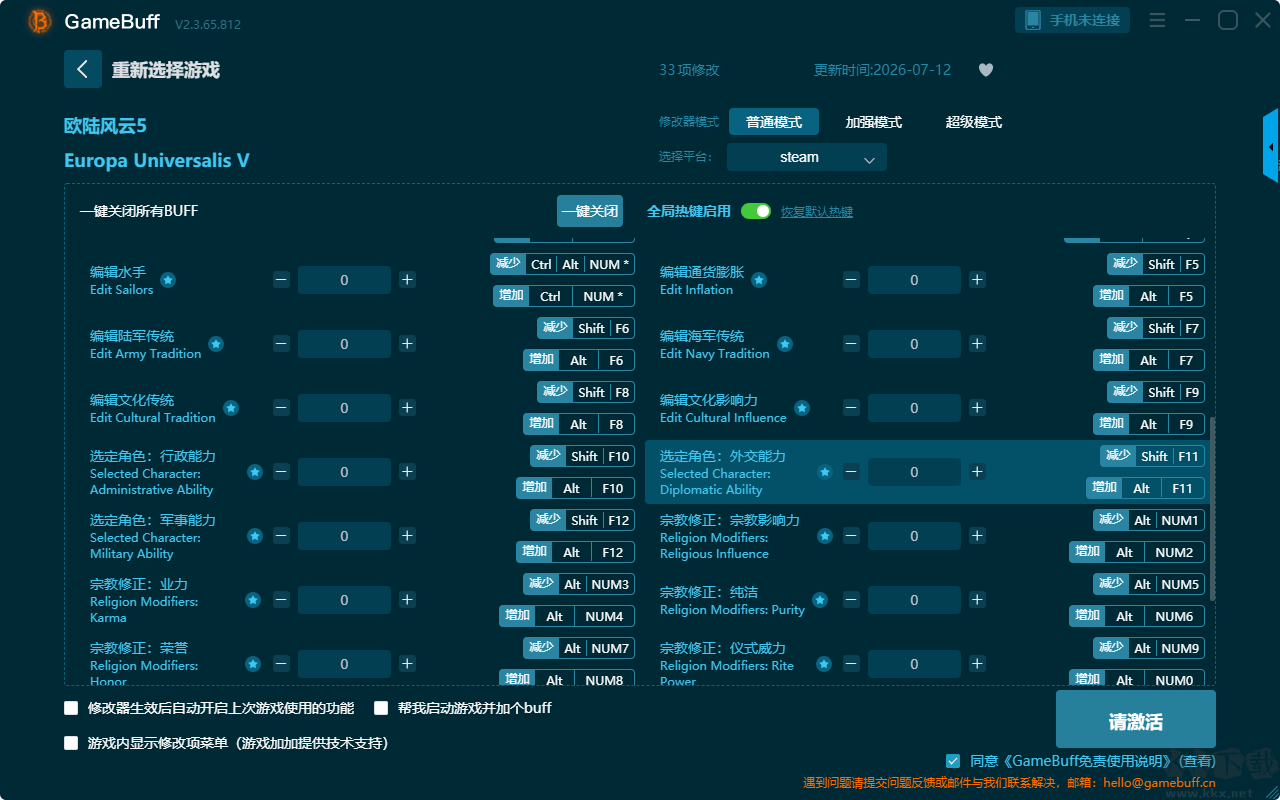Click Shift F12 decrease hotkey for Military Ability
1280x800 pixels.
click(x=582, y=520)
